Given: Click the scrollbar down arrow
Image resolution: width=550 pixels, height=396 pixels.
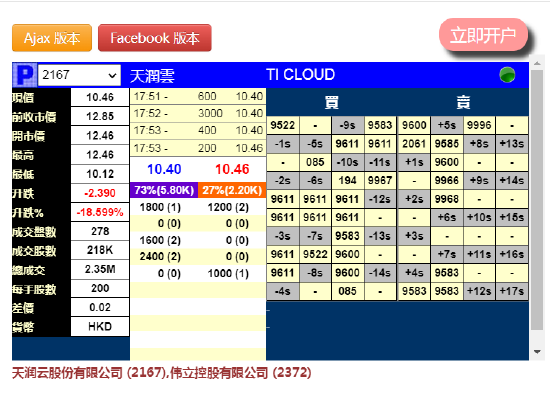Looking at the screenshot, I should (537, 351).
